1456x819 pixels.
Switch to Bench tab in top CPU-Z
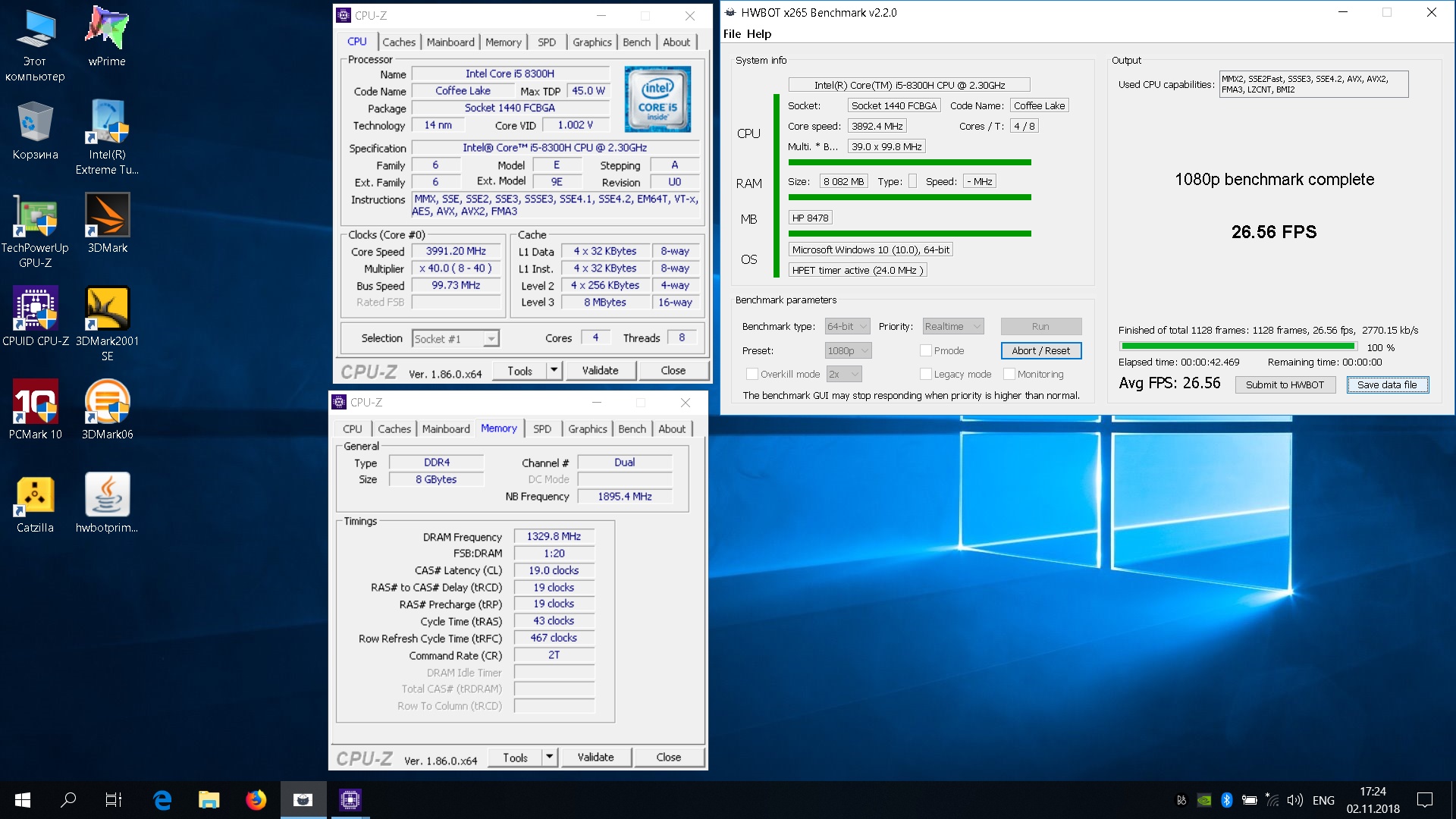(636, 42)
